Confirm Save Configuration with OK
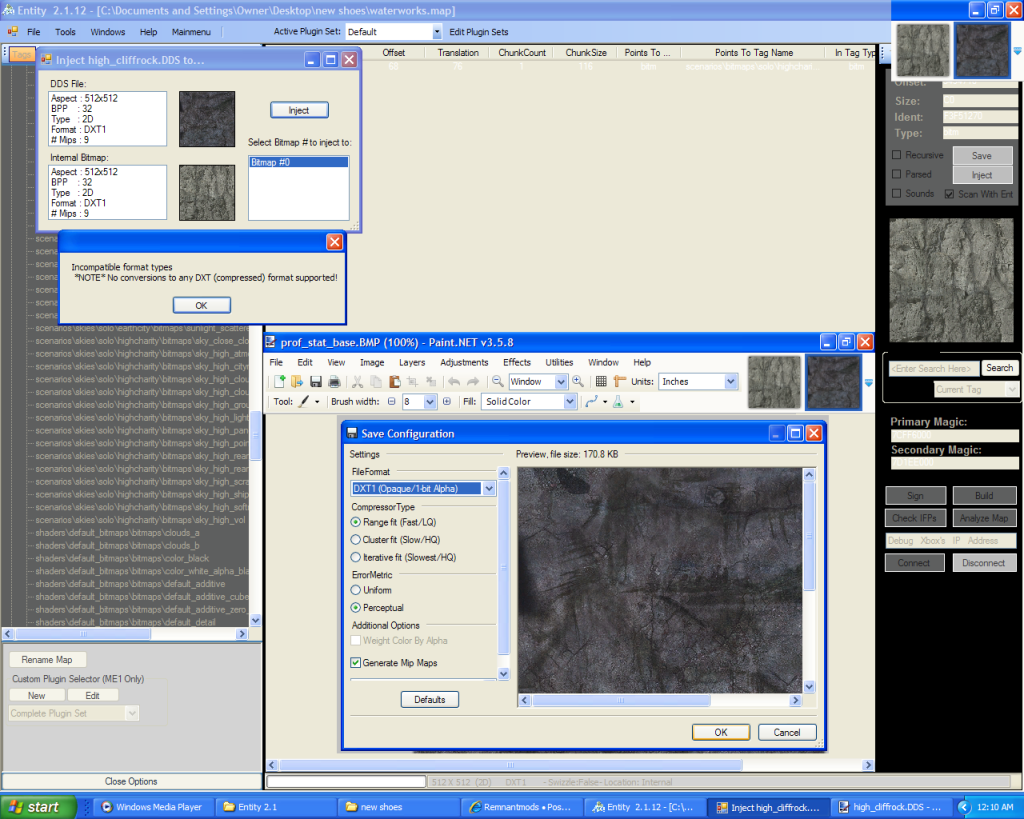This screenshot has height=819, width=1024. click(721, 732)
